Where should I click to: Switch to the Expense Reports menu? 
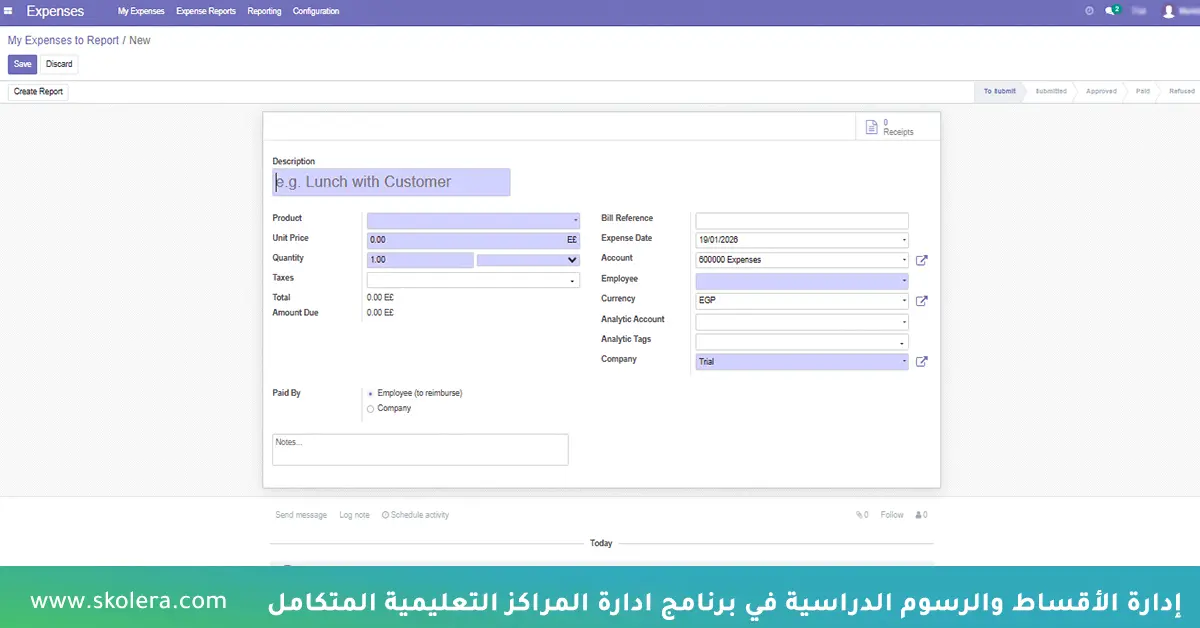tap(205, 11)
